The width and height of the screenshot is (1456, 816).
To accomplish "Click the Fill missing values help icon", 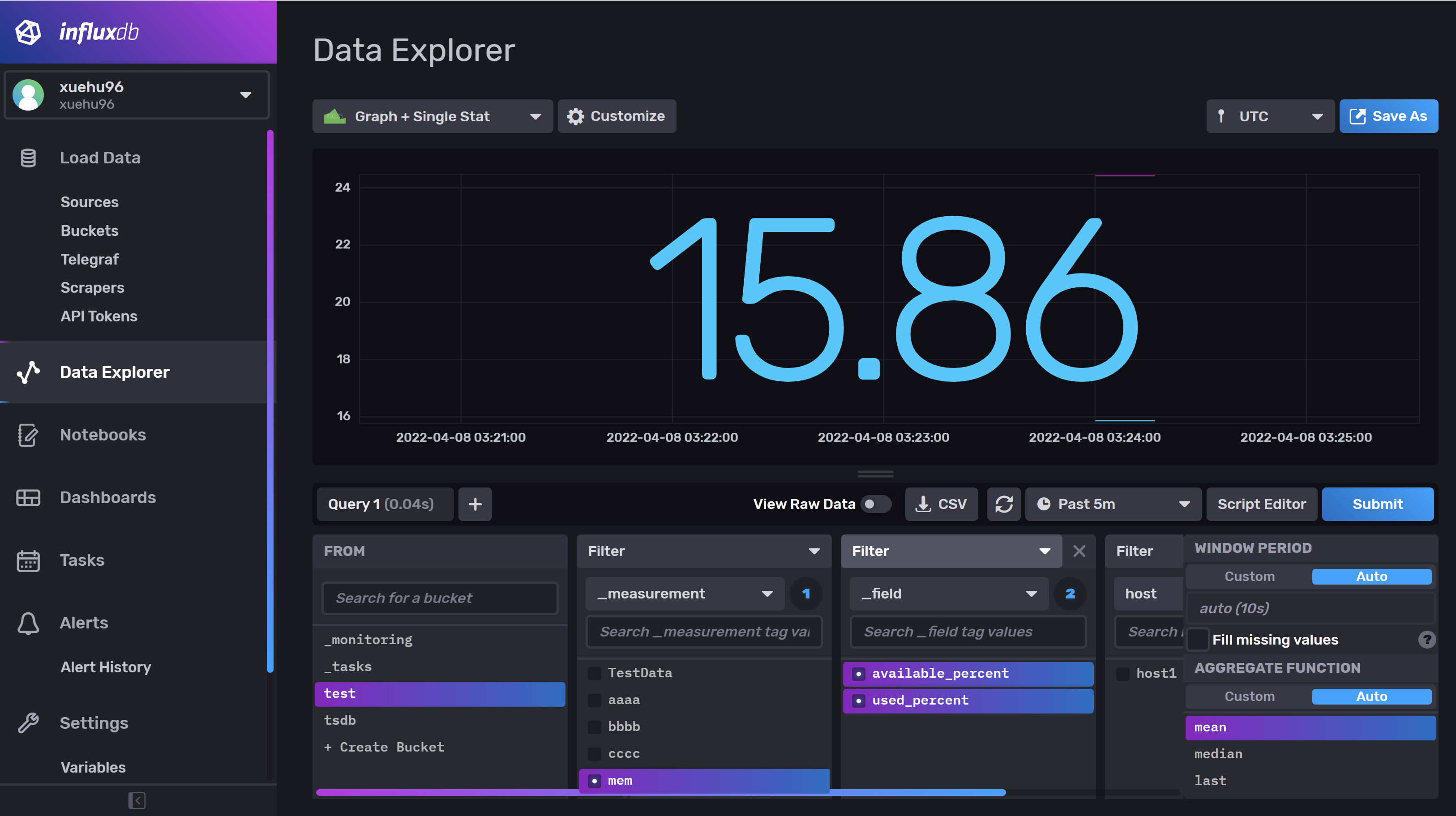I will click(1428, 640).
